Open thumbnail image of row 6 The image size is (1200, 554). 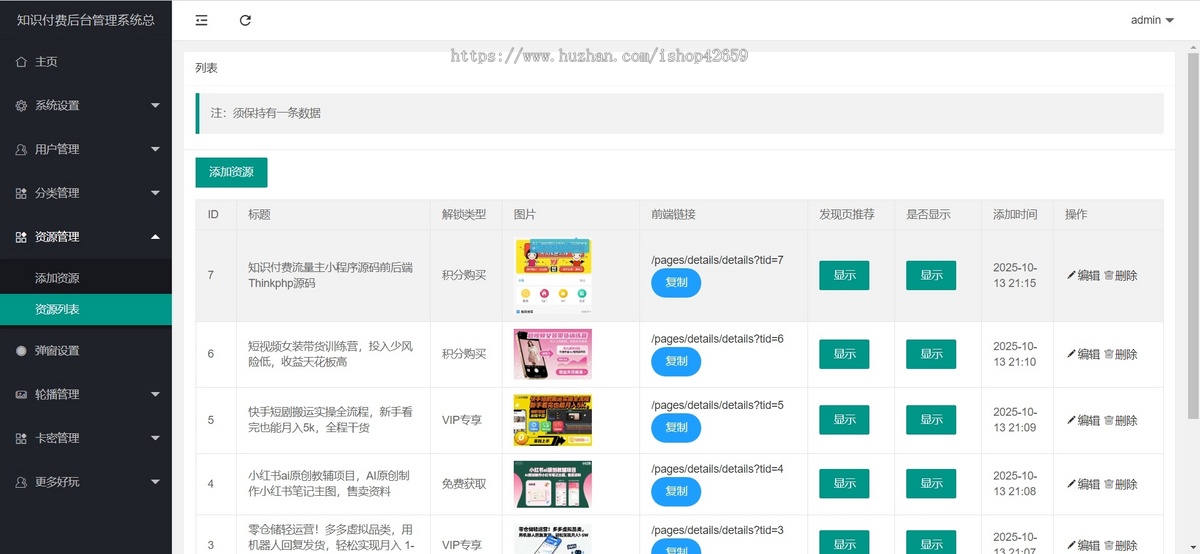(x=553, y=354)
